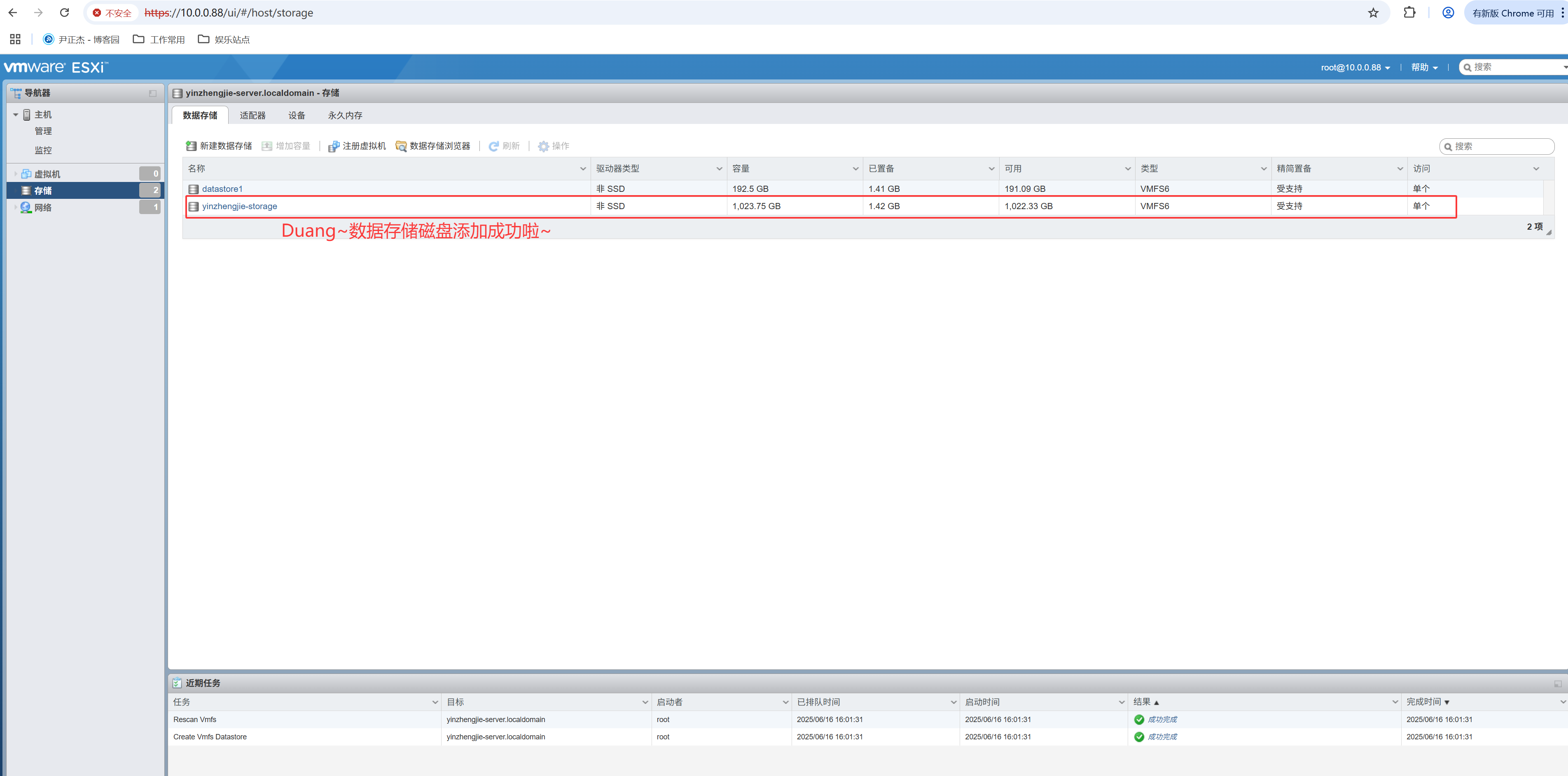1568x776 pixels.
Task: Collapse the Navigator panel icon
Action: tap(153, 93)
